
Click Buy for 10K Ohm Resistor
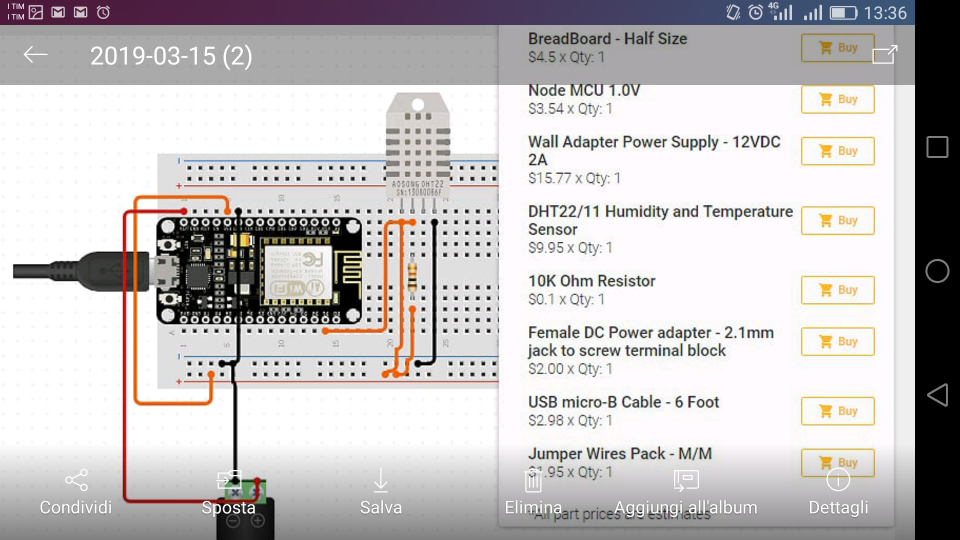click(x=837, y=290)
